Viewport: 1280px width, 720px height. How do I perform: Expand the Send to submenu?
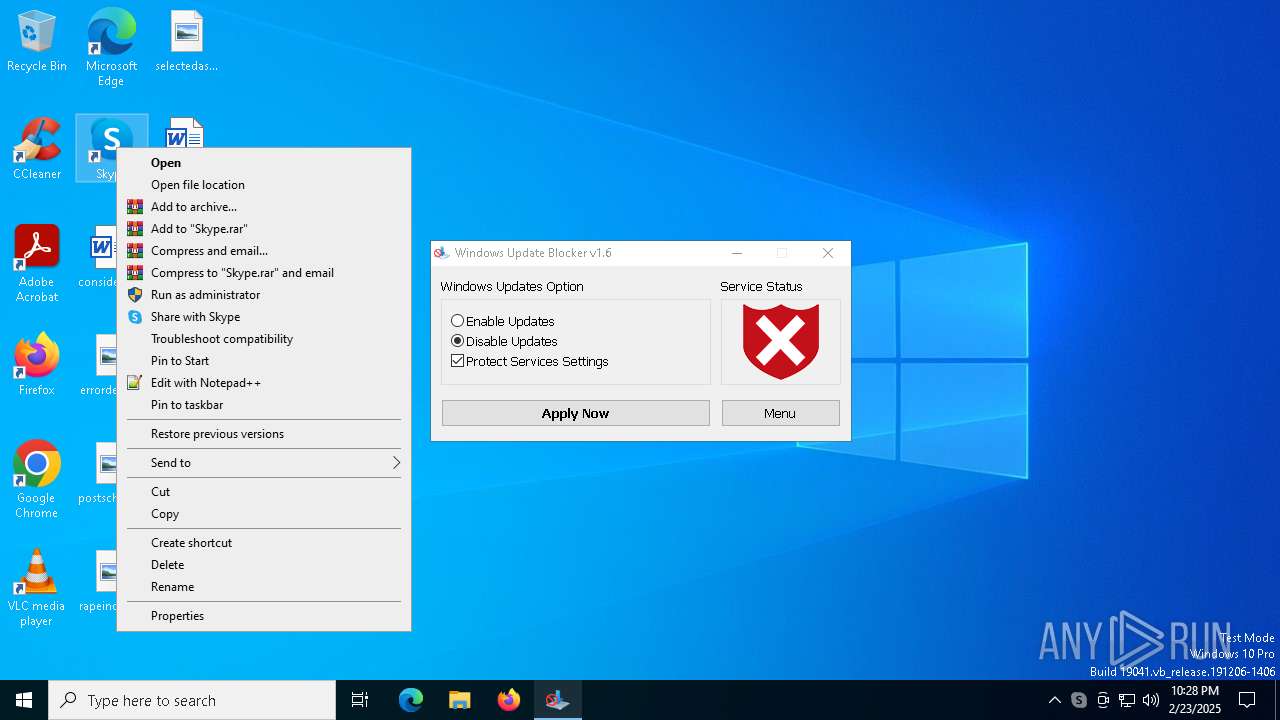(x=264, y=463)
